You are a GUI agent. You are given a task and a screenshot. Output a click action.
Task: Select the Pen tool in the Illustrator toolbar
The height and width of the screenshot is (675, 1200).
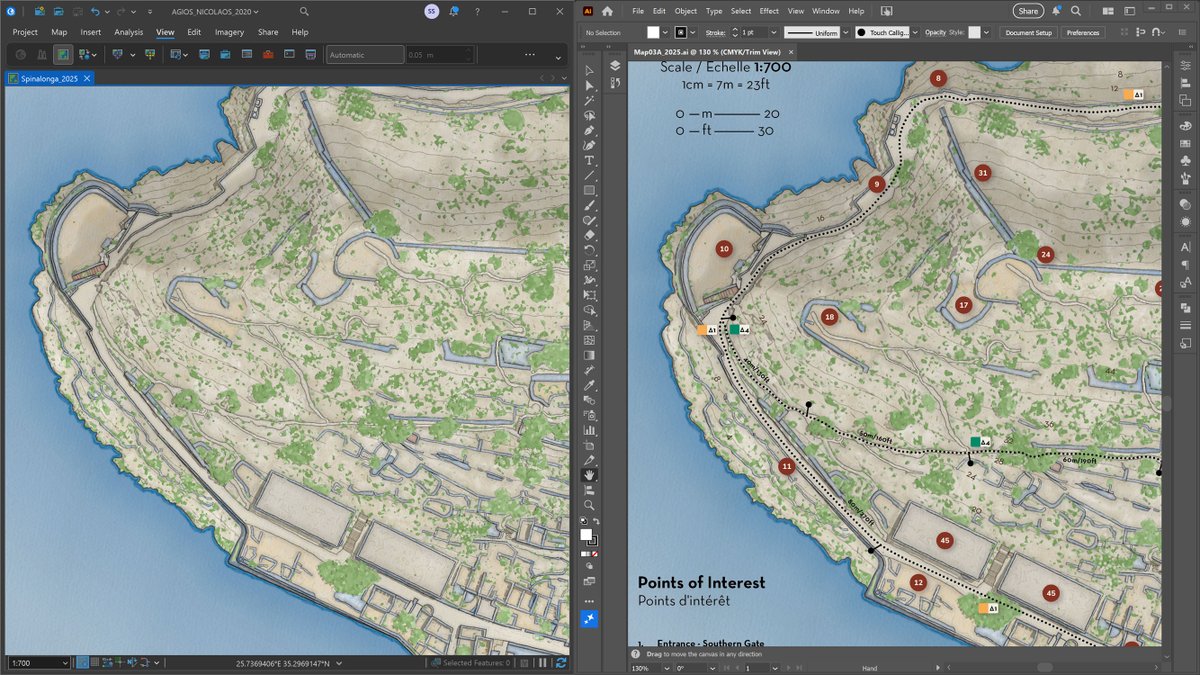590,130
